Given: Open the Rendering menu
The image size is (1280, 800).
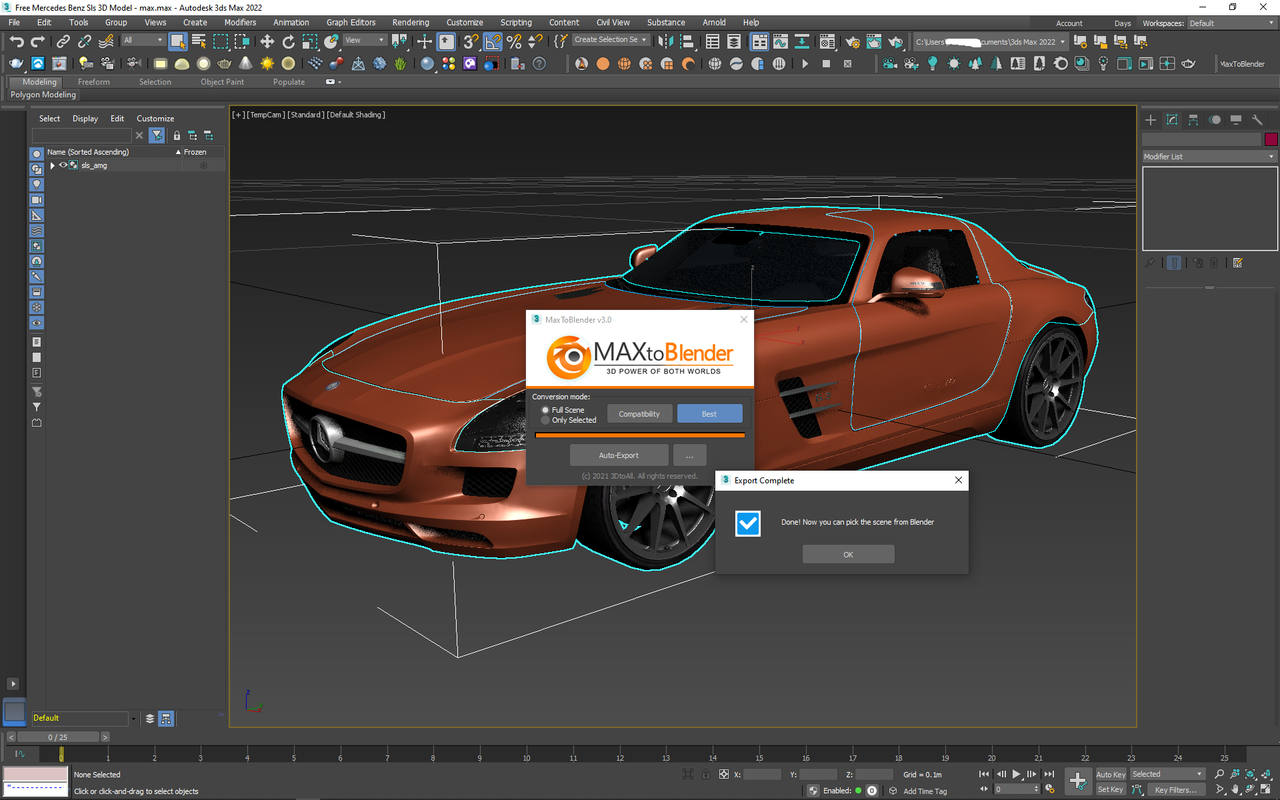Looking at the screenshot, I should click(410, 22).
